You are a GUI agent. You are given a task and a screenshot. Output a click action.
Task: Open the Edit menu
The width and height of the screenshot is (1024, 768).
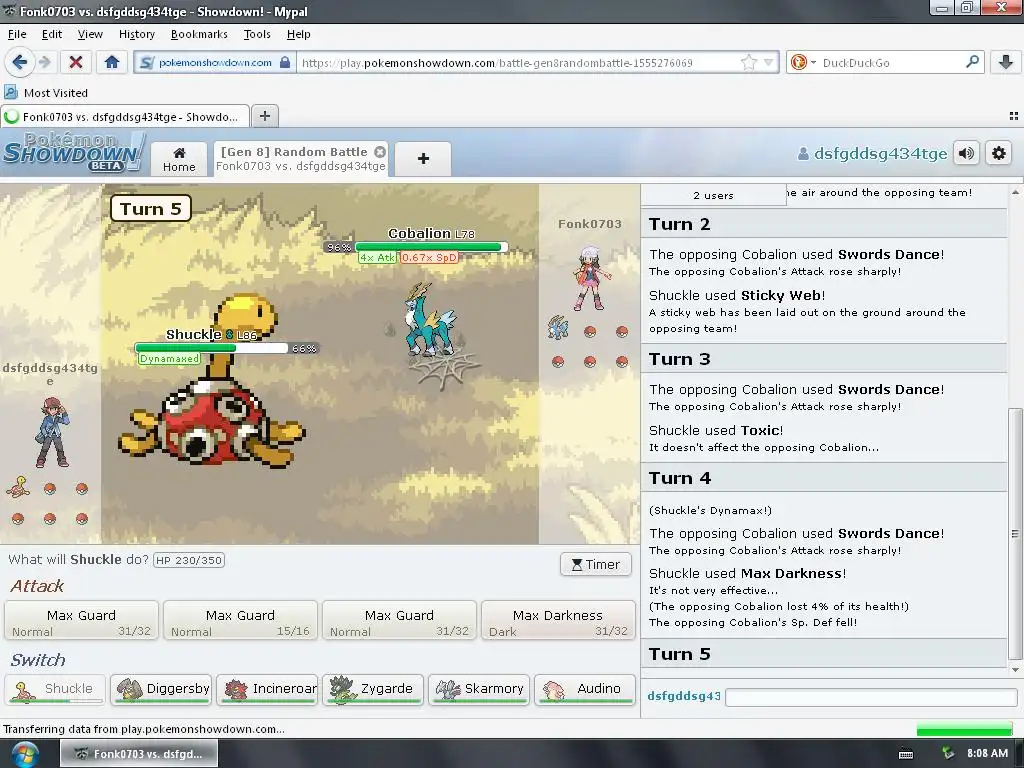tap(52, 34)
